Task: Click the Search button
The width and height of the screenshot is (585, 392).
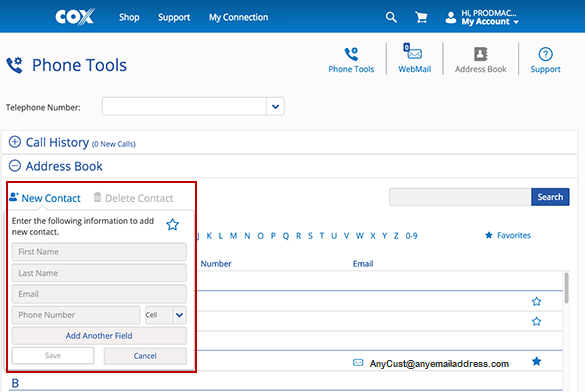Action: [x=550, y=197]
